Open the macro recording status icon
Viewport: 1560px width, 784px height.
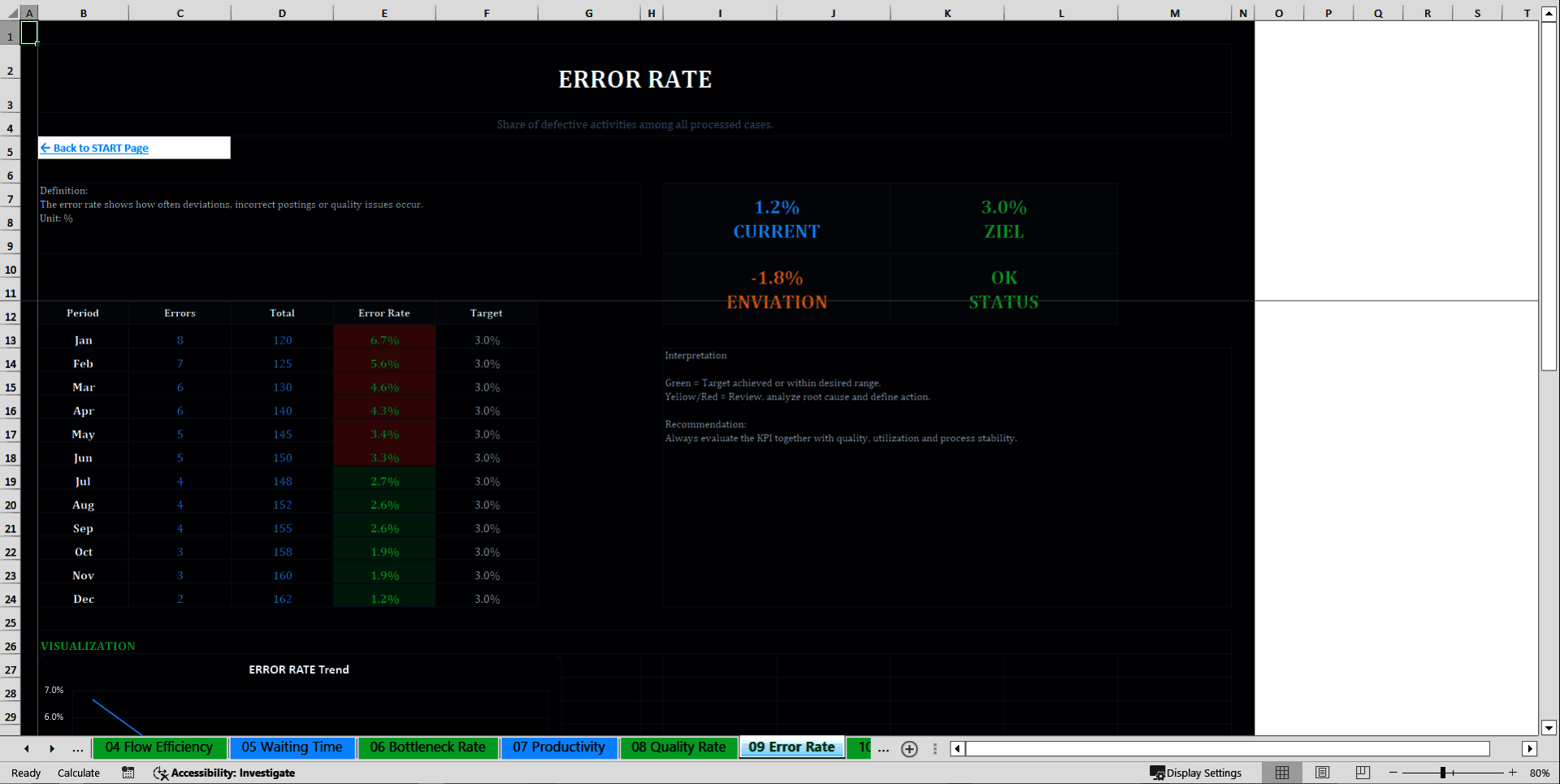128,773
